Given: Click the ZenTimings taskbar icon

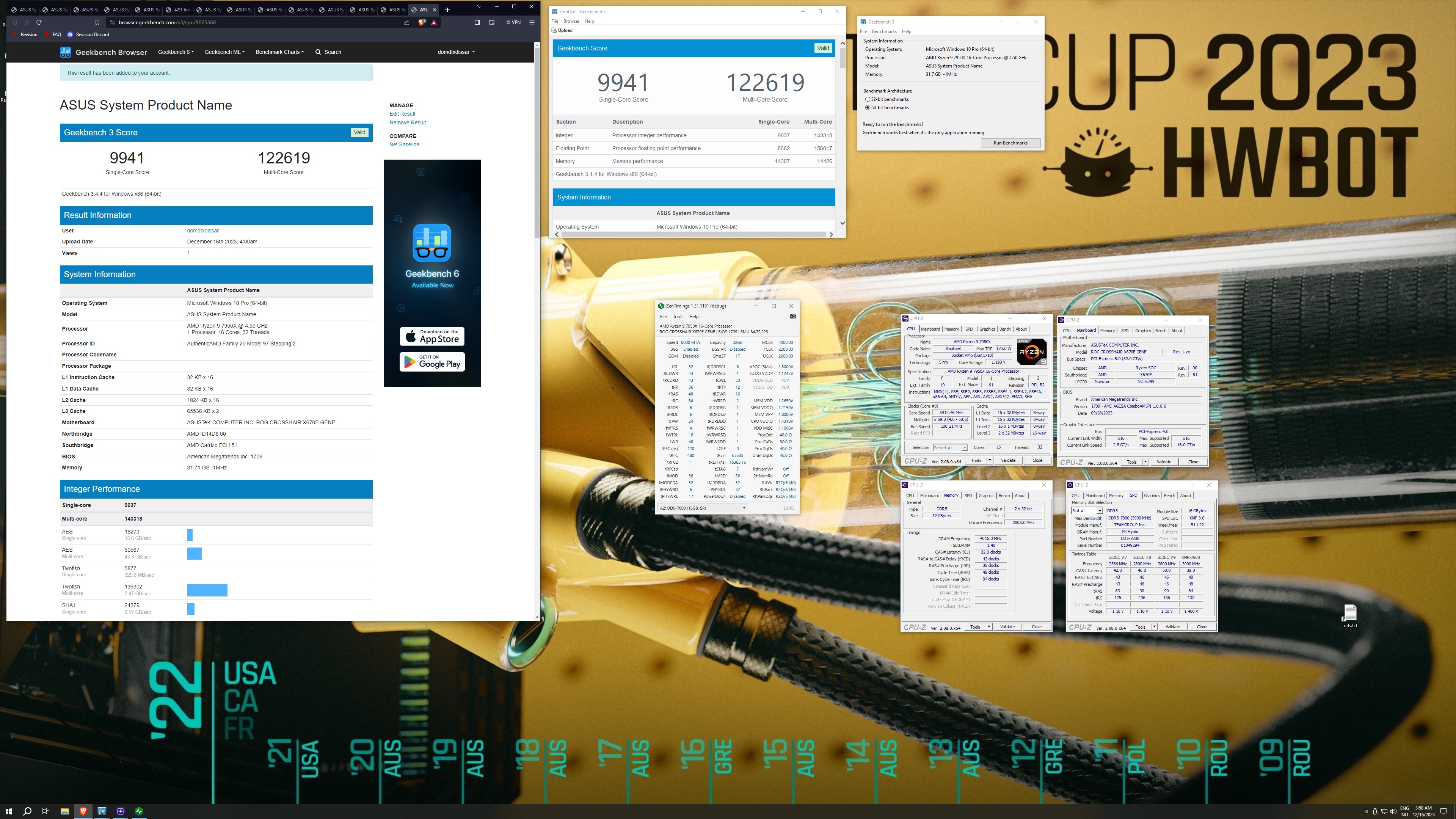Looking at the screenshot, I should click(139, 811).
